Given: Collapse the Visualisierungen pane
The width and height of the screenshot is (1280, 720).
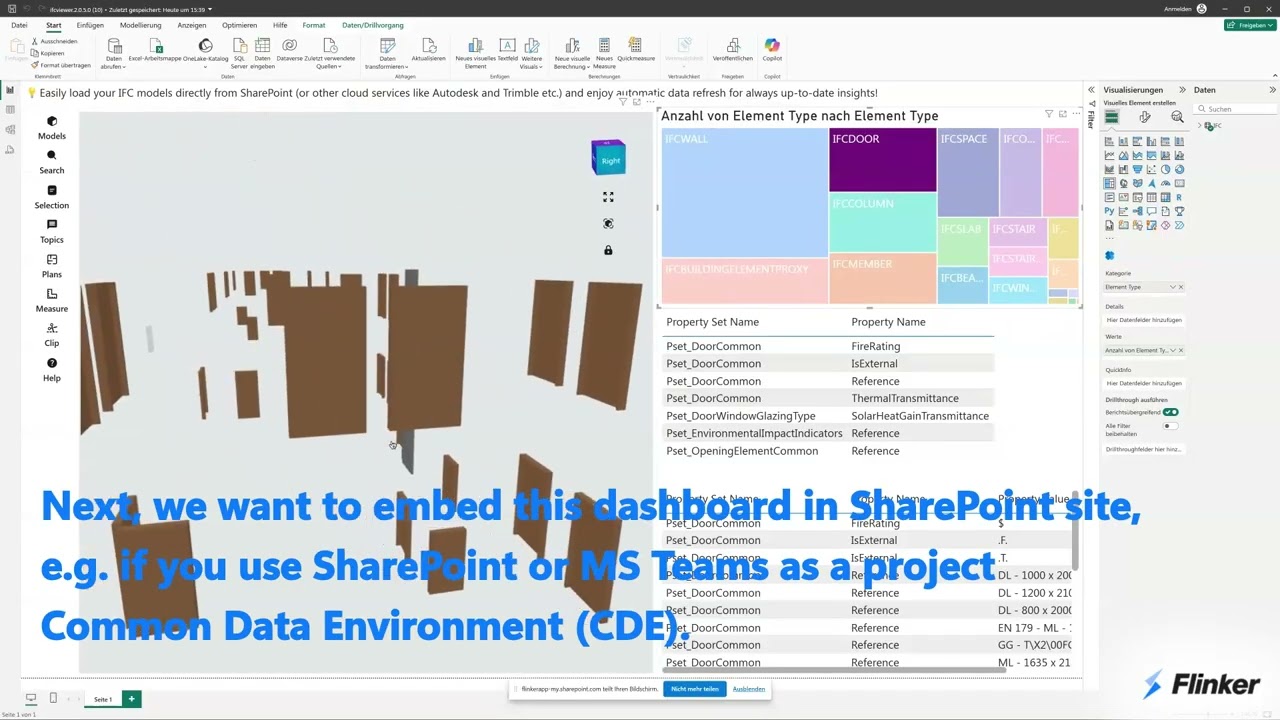Looking at the screenshot, I should [x=1182, y=90].
